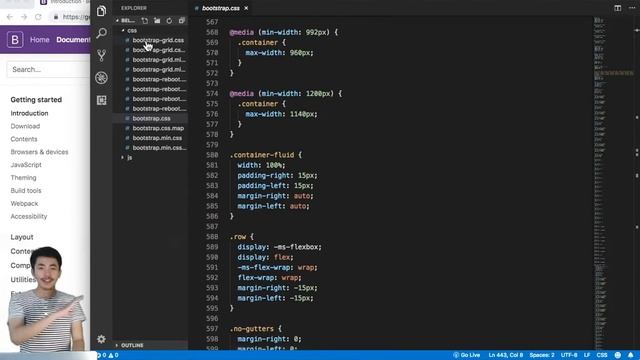This screenshot has width=640, height=360.
Task: Change indentation via Spaces: 2
Action: tap(542, 355)
